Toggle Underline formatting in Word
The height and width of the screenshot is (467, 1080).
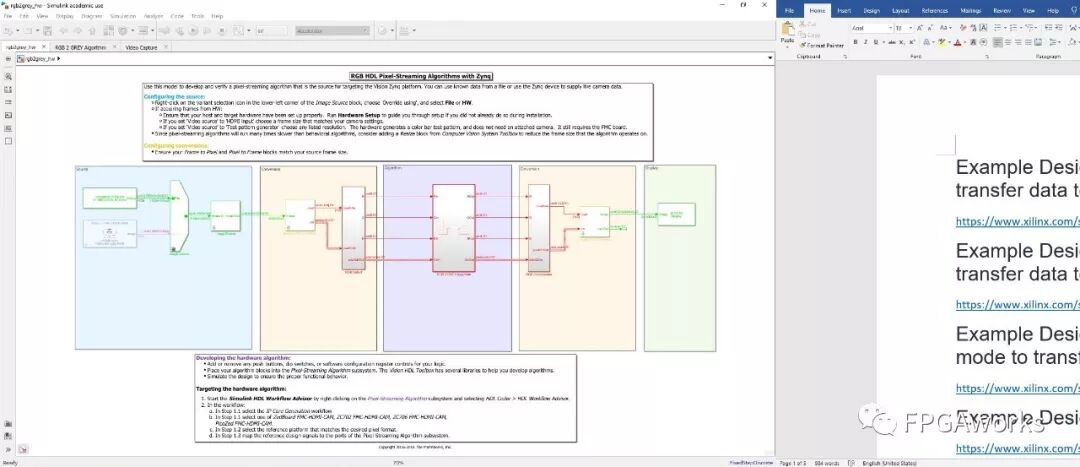[877, 42]
